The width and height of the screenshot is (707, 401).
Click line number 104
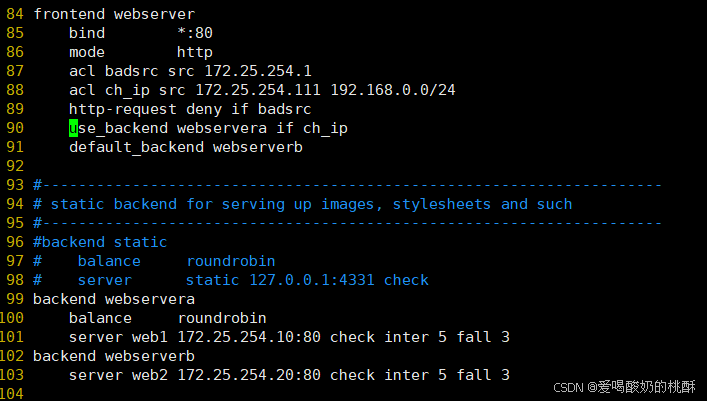12,394
